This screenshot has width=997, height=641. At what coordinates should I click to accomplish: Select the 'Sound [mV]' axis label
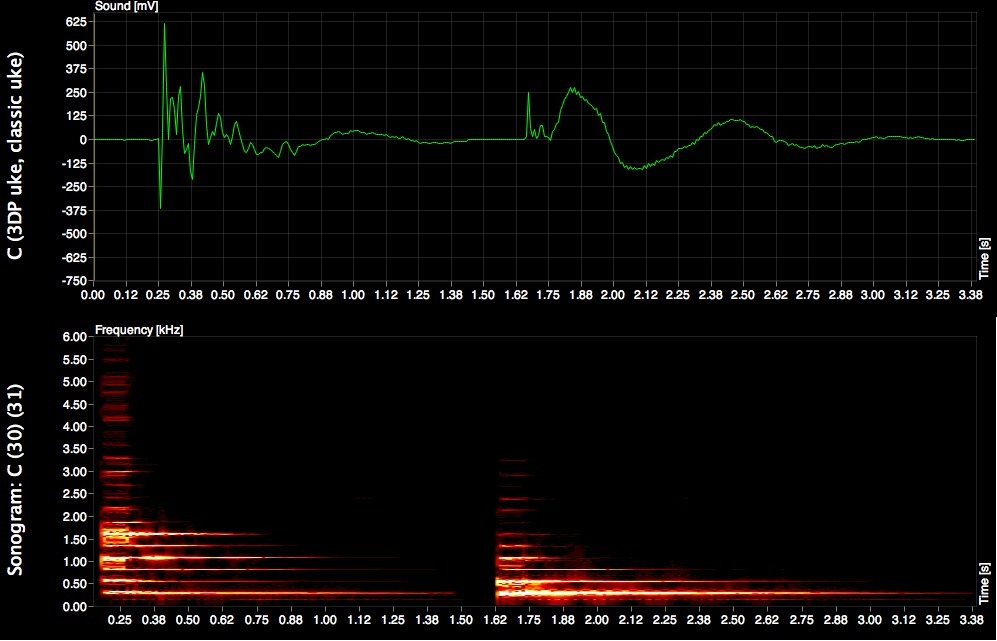pyautogui.click(x=126, y=6)
